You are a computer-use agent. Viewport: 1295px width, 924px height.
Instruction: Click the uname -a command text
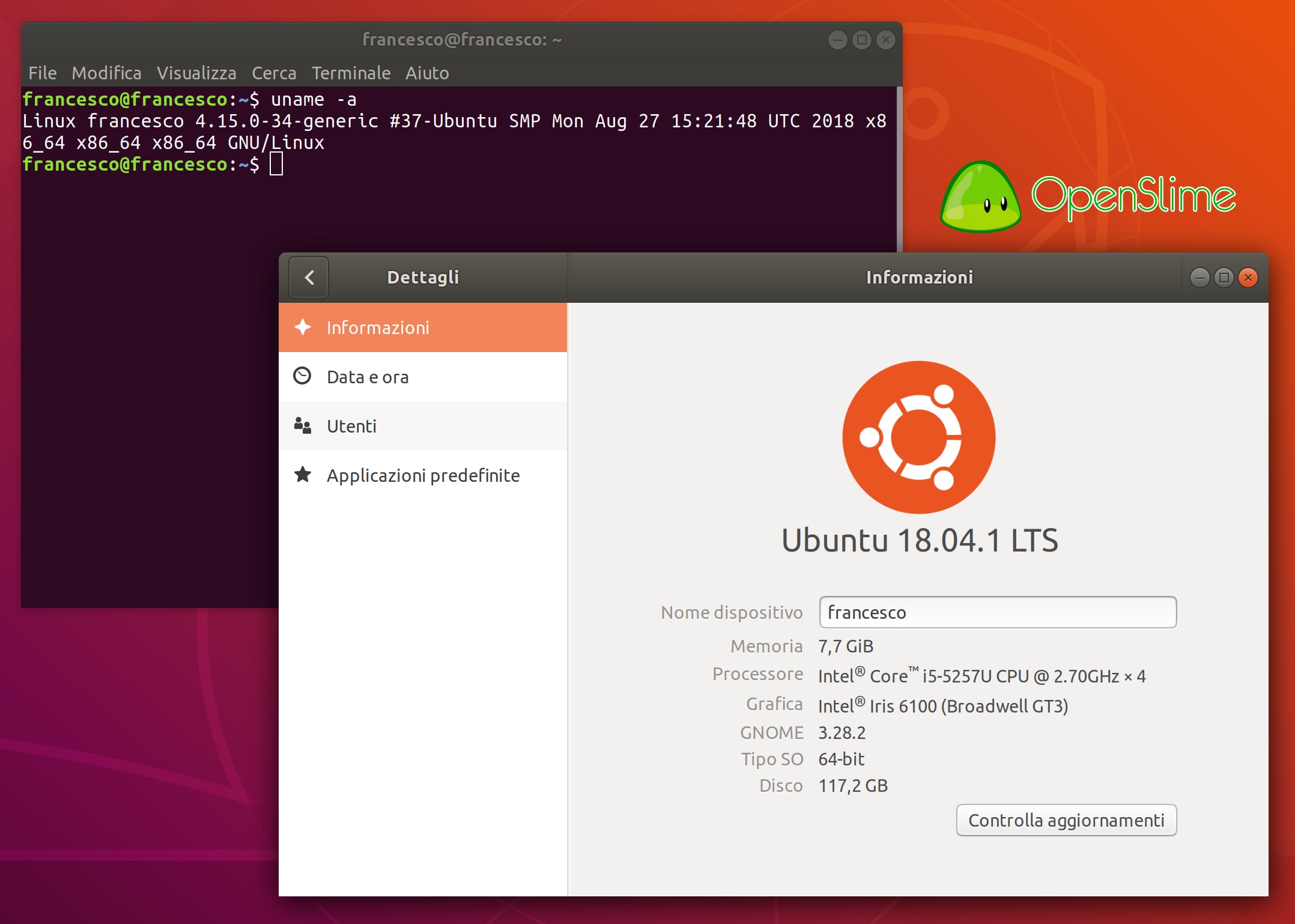pyautogui.click(x=314, y=100)
